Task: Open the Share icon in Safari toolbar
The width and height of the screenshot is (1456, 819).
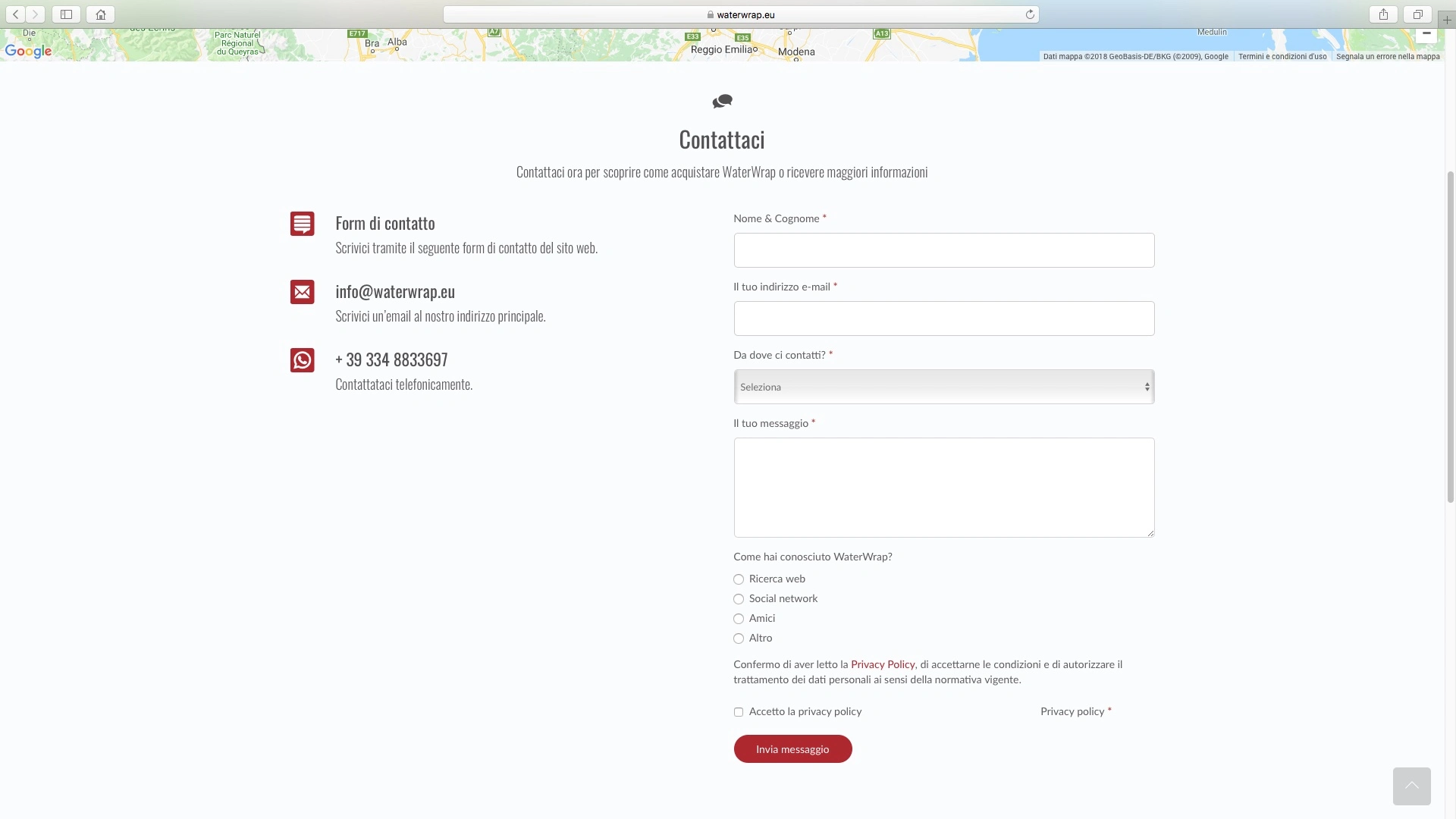Action: pos(1383,14)
